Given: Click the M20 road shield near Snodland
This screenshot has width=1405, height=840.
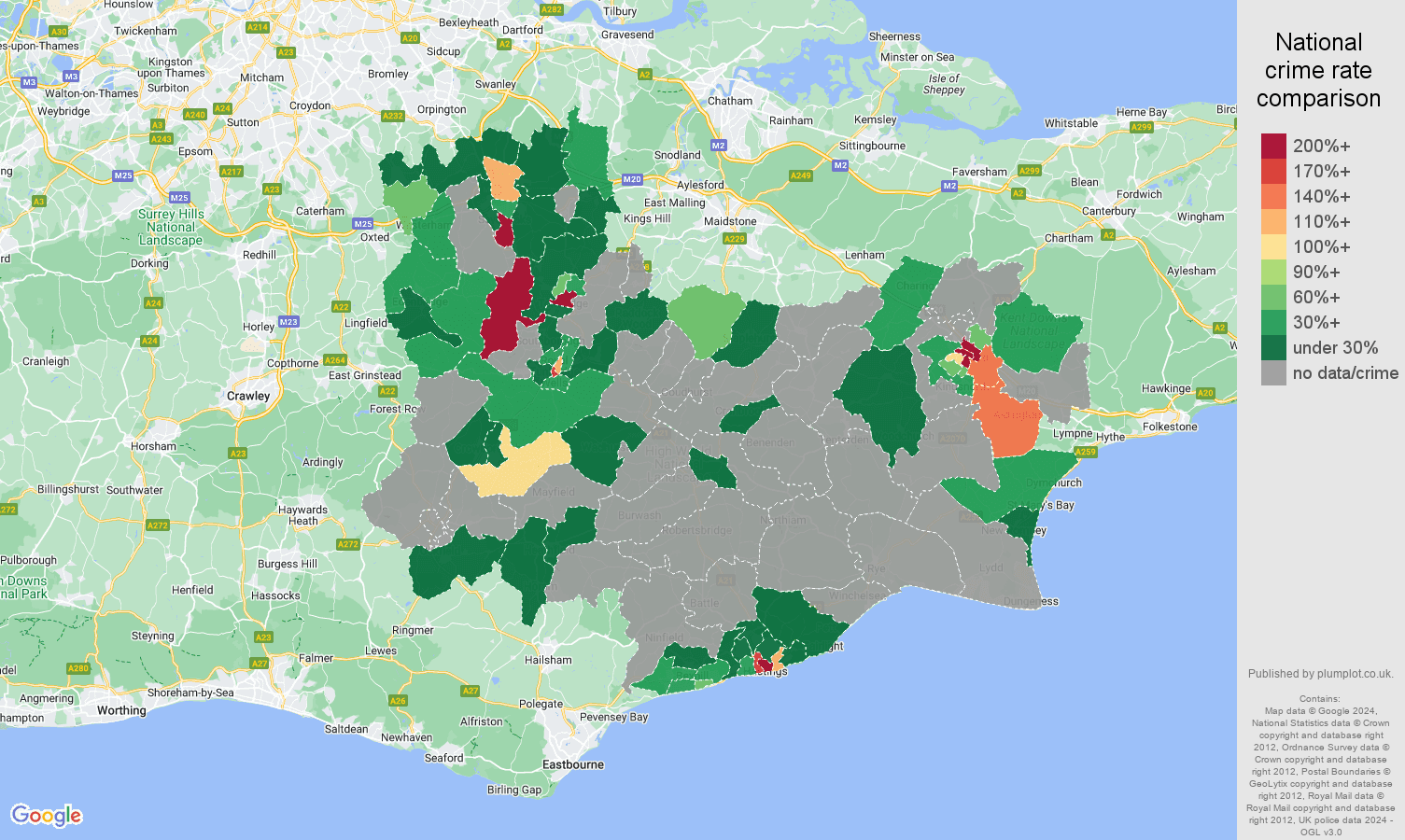Looking at the screenshot, I should pyautogui.click(x=632, y=179).
